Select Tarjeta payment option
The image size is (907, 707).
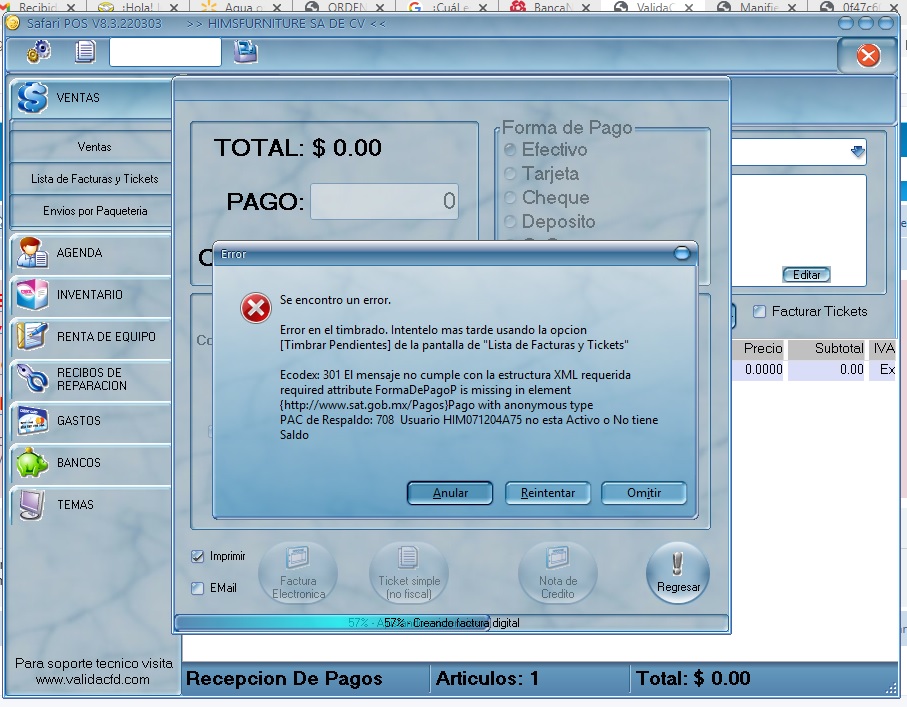point(510,174)
